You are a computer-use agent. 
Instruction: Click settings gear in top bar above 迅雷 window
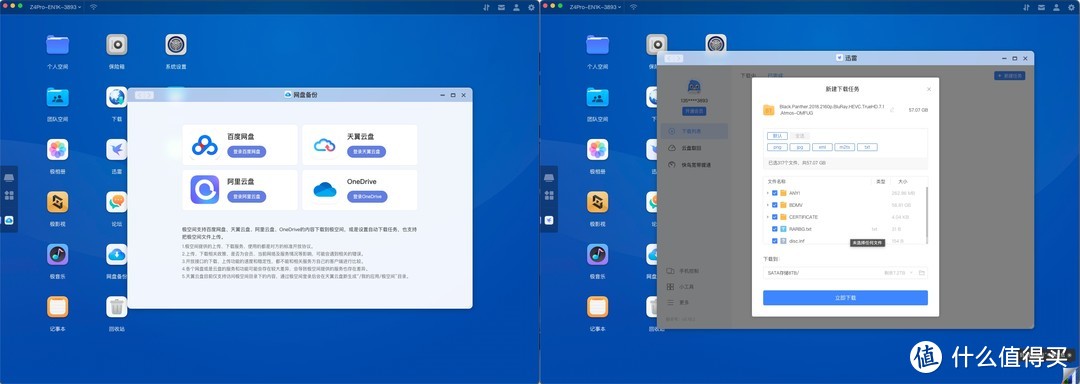coord(1071,7)
